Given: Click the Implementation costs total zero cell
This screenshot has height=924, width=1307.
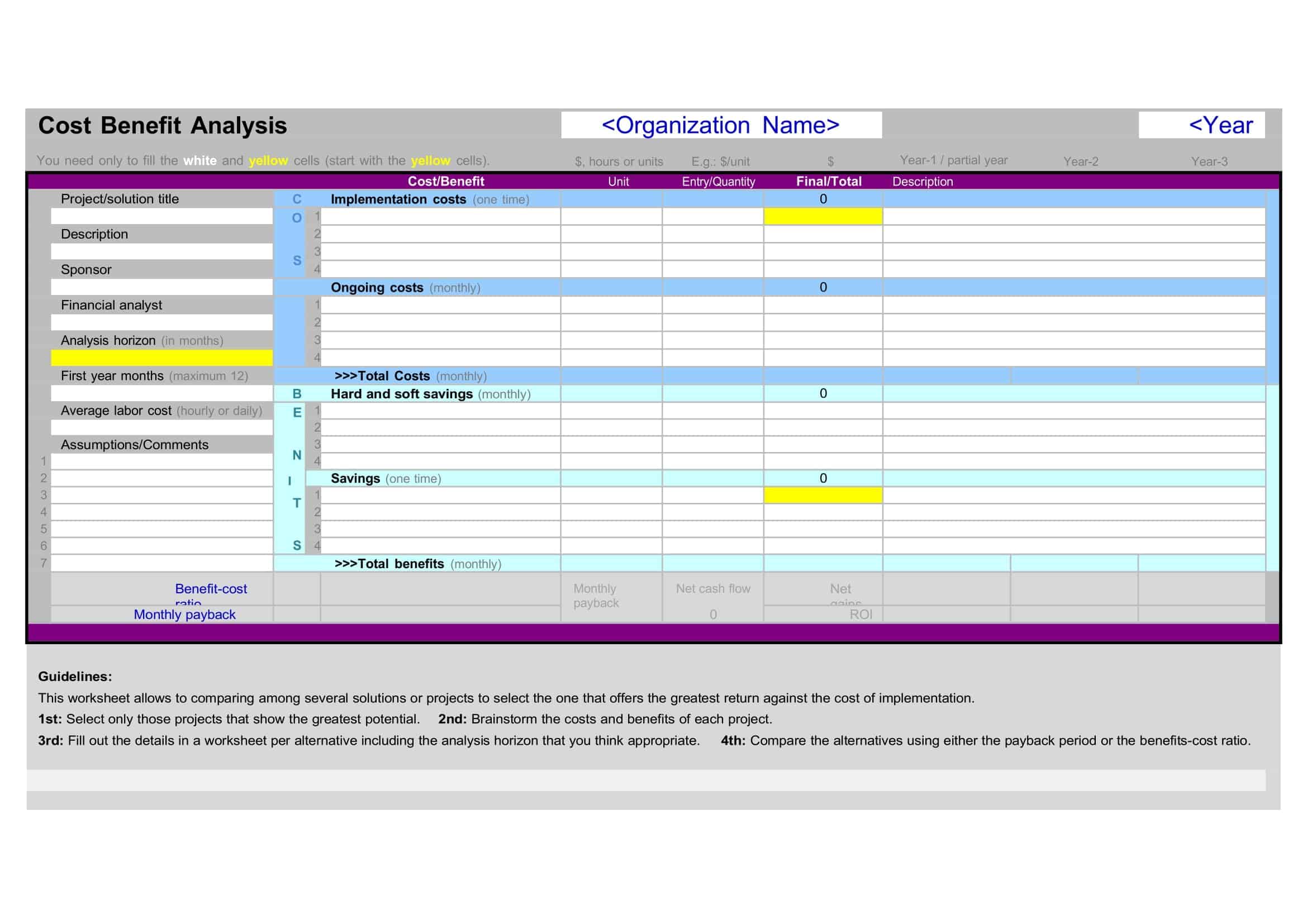Looking at the screenshot, I should tap(823, 199).
